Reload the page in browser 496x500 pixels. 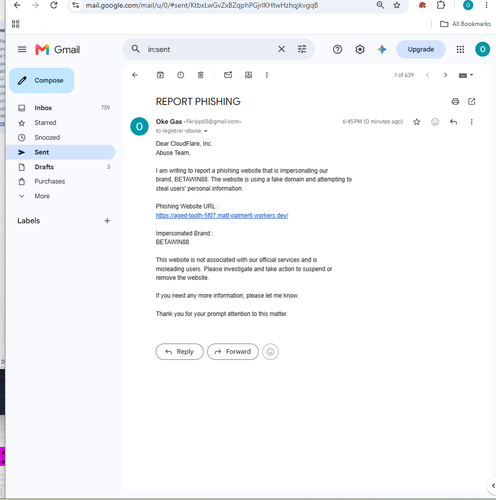pos(54,5)
